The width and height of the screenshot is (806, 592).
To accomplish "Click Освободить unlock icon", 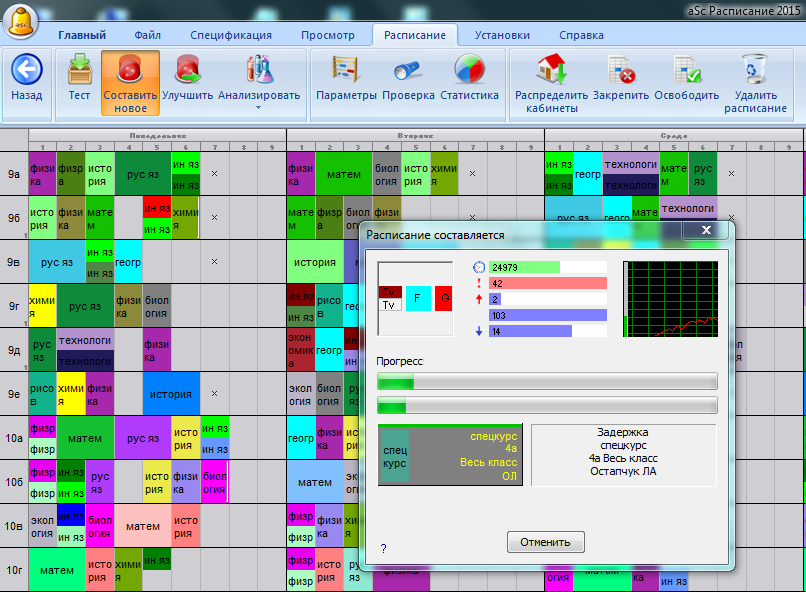I will (x=687, y=70).
